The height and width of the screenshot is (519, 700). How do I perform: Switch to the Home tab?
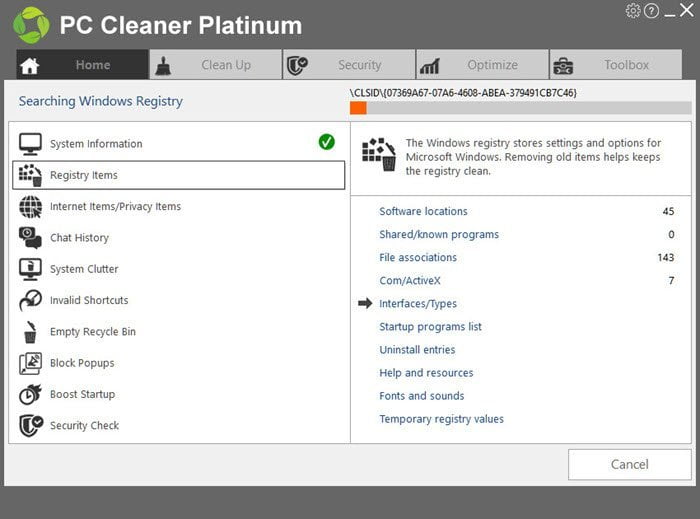[x=83, y=65]
